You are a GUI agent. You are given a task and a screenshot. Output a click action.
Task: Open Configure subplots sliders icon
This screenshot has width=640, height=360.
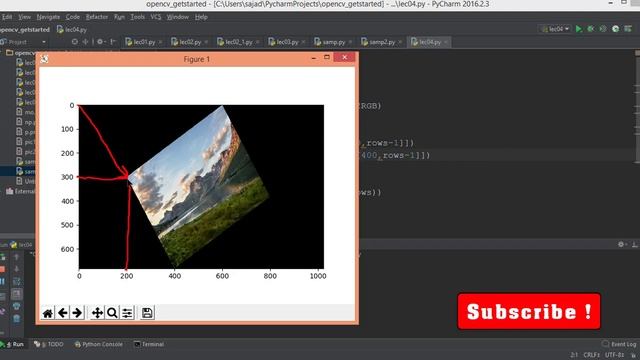point(127,313)
